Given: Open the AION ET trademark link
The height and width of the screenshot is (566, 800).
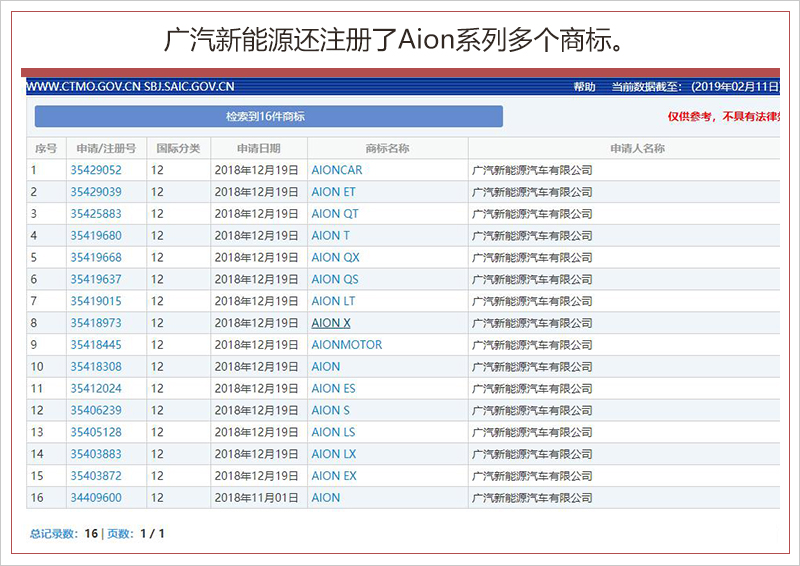Looking at the screenshot, I should pos(333,192).
